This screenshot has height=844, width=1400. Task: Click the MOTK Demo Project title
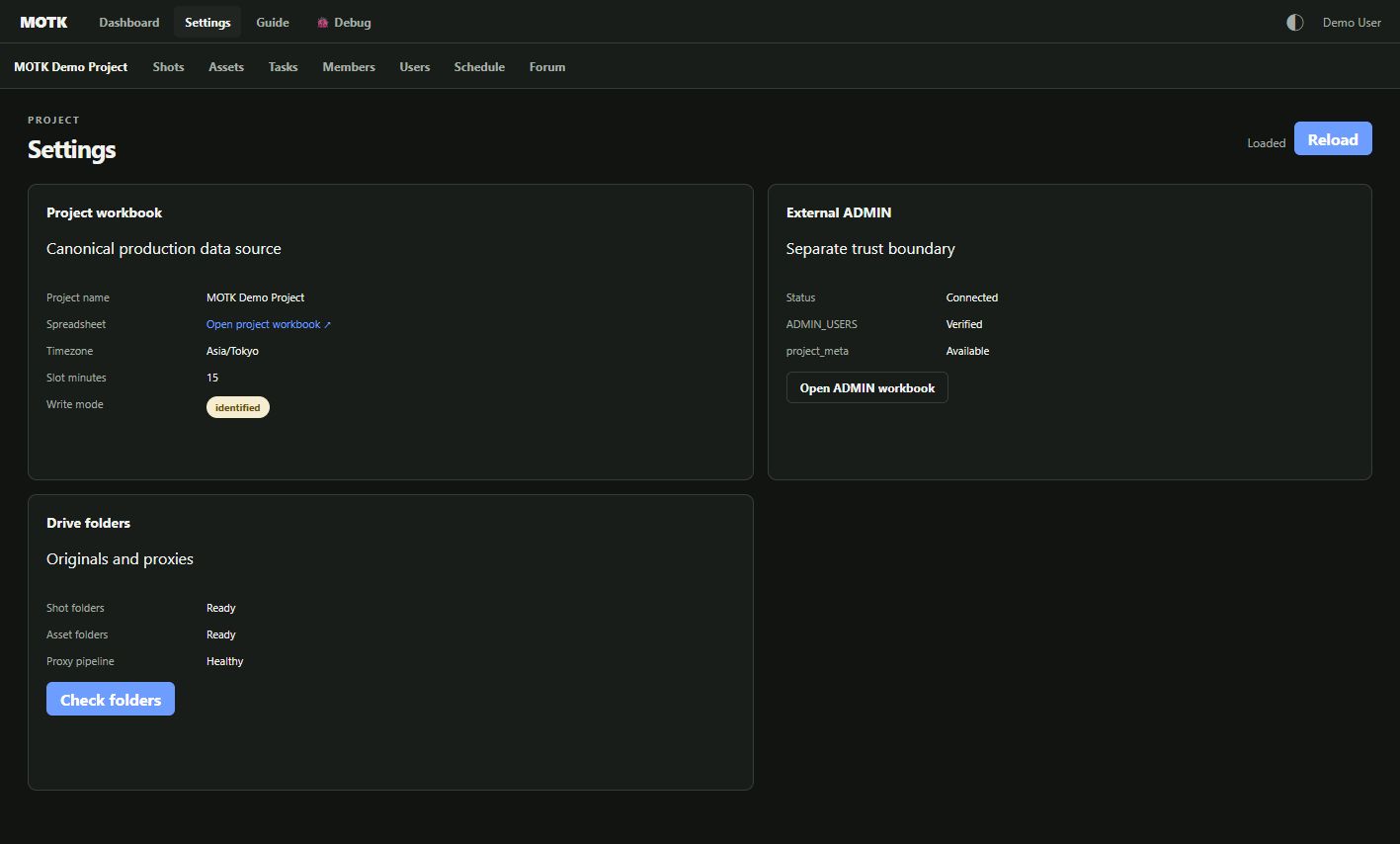click(x=71, y=67)
